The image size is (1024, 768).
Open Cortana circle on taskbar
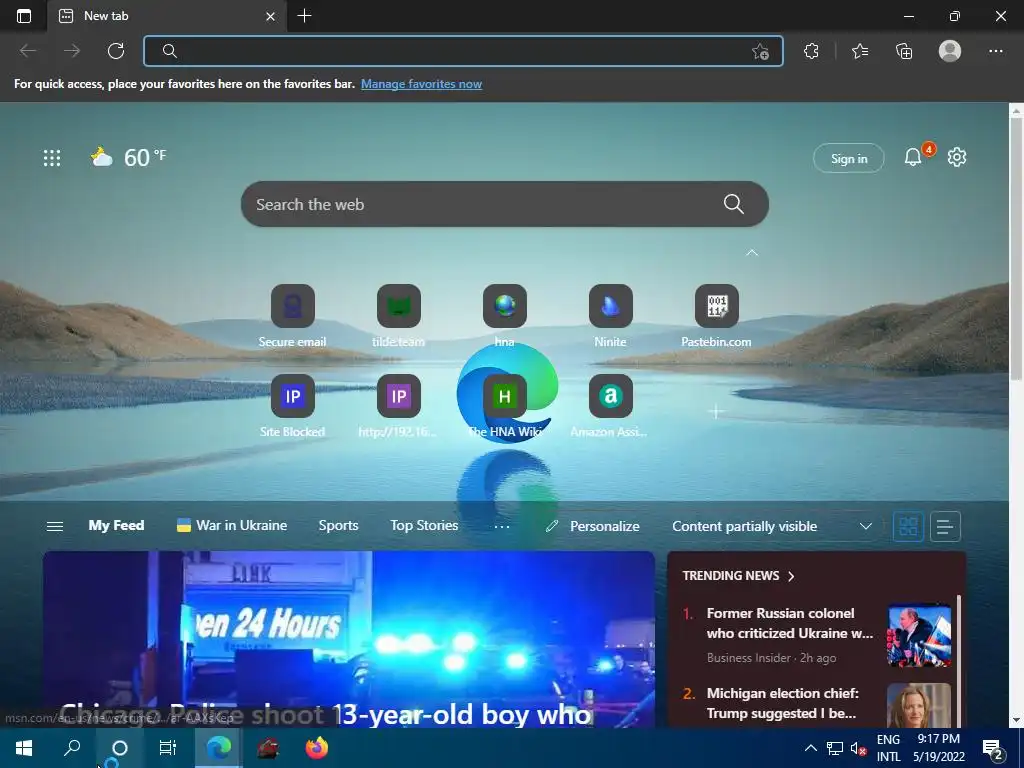(x=120, y=748)
